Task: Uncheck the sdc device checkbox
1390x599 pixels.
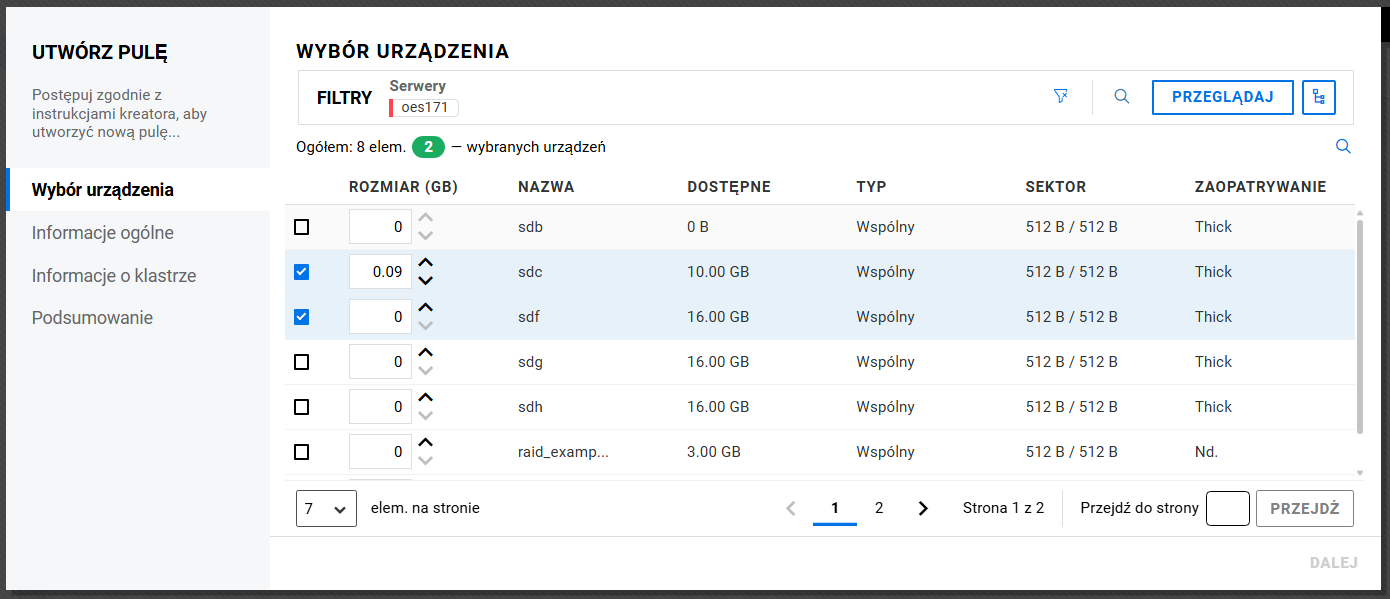Action: point(302,272)
